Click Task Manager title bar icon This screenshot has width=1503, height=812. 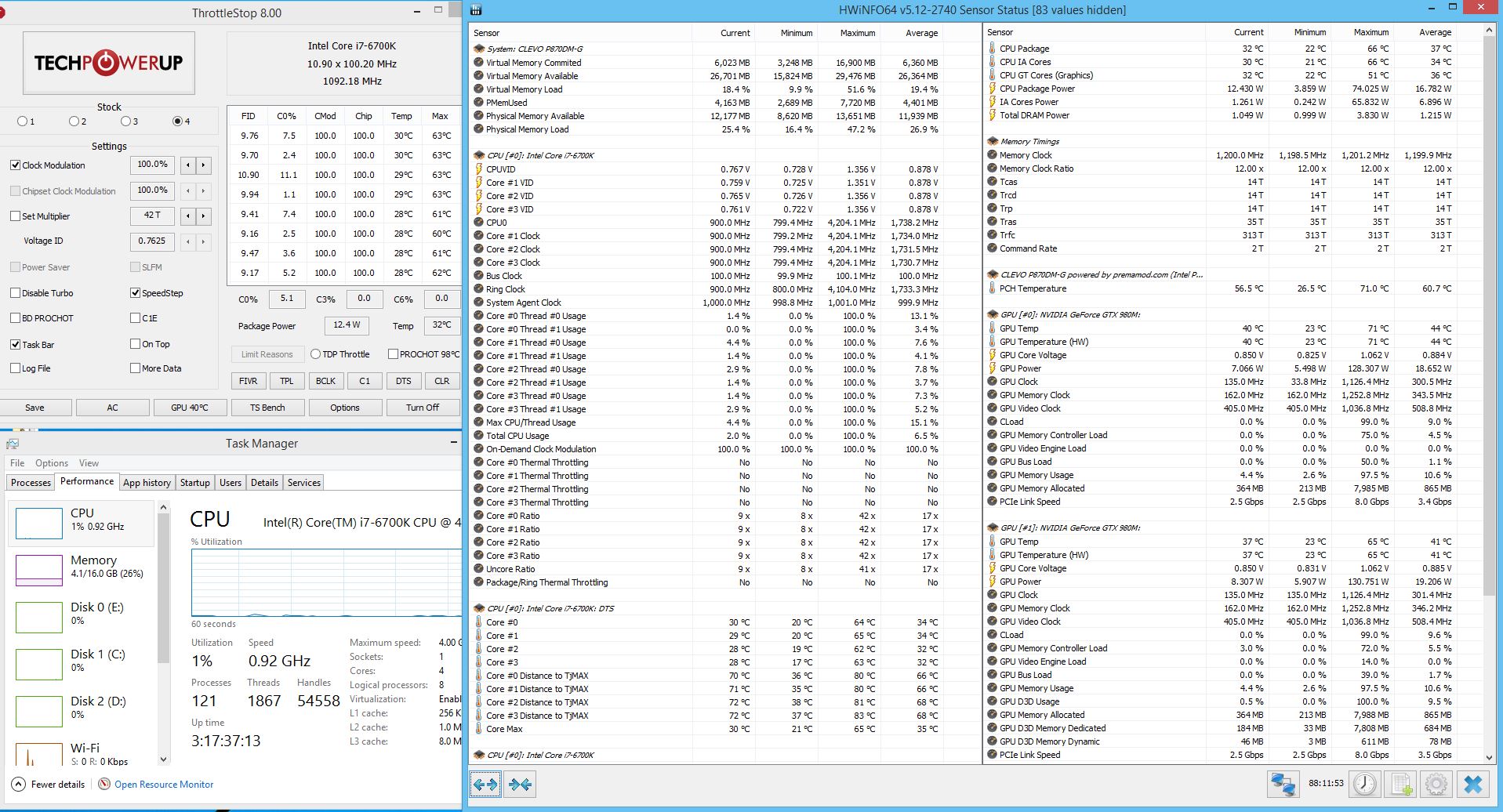12,444
